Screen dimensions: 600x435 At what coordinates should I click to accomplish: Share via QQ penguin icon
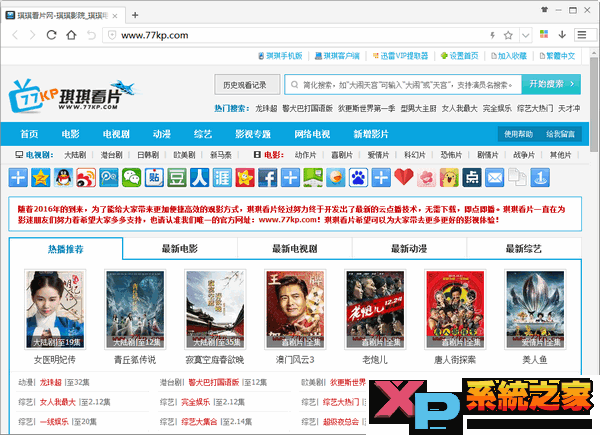[x=63, y=178]
